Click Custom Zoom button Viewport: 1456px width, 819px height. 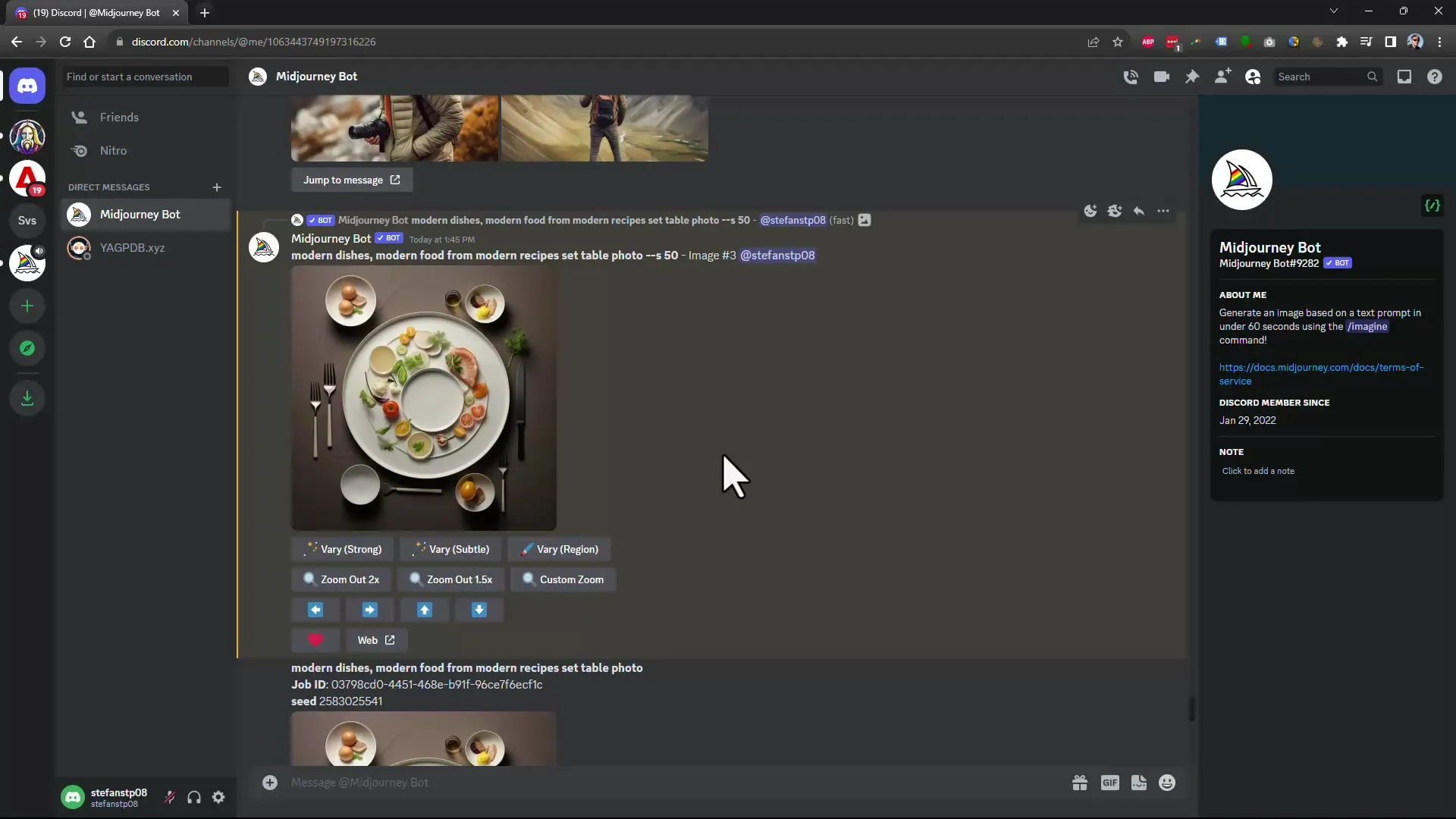coord(563,579)
